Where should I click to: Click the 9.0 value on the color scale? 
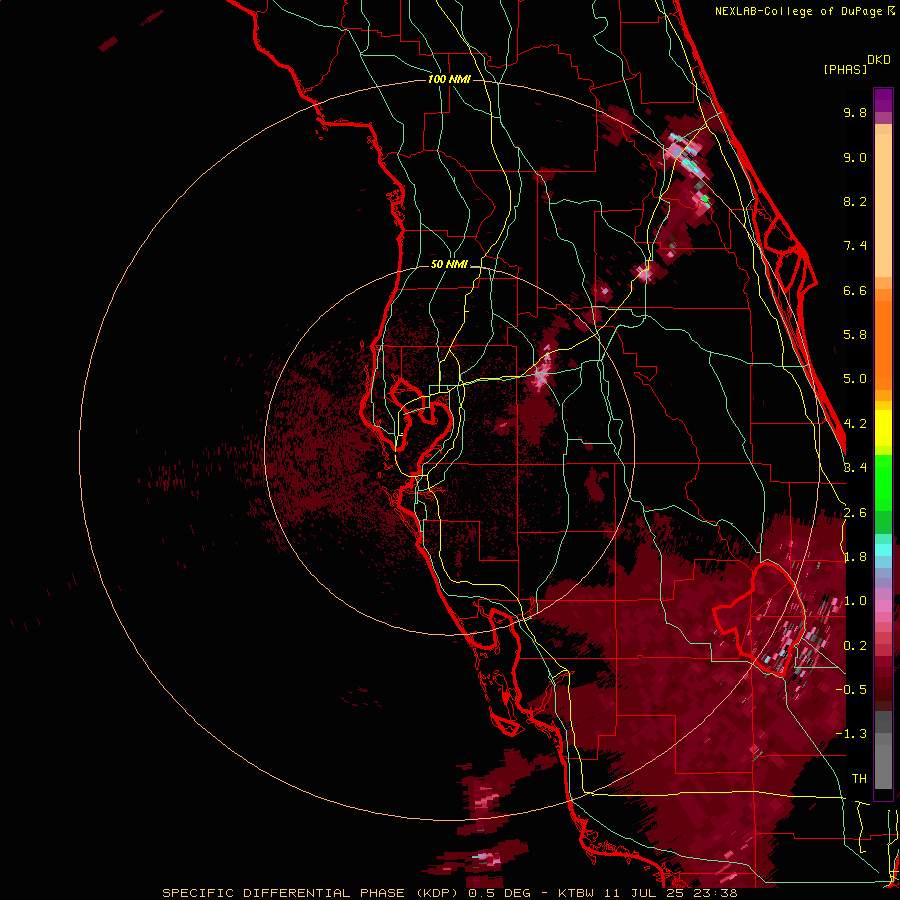point(855,157)
